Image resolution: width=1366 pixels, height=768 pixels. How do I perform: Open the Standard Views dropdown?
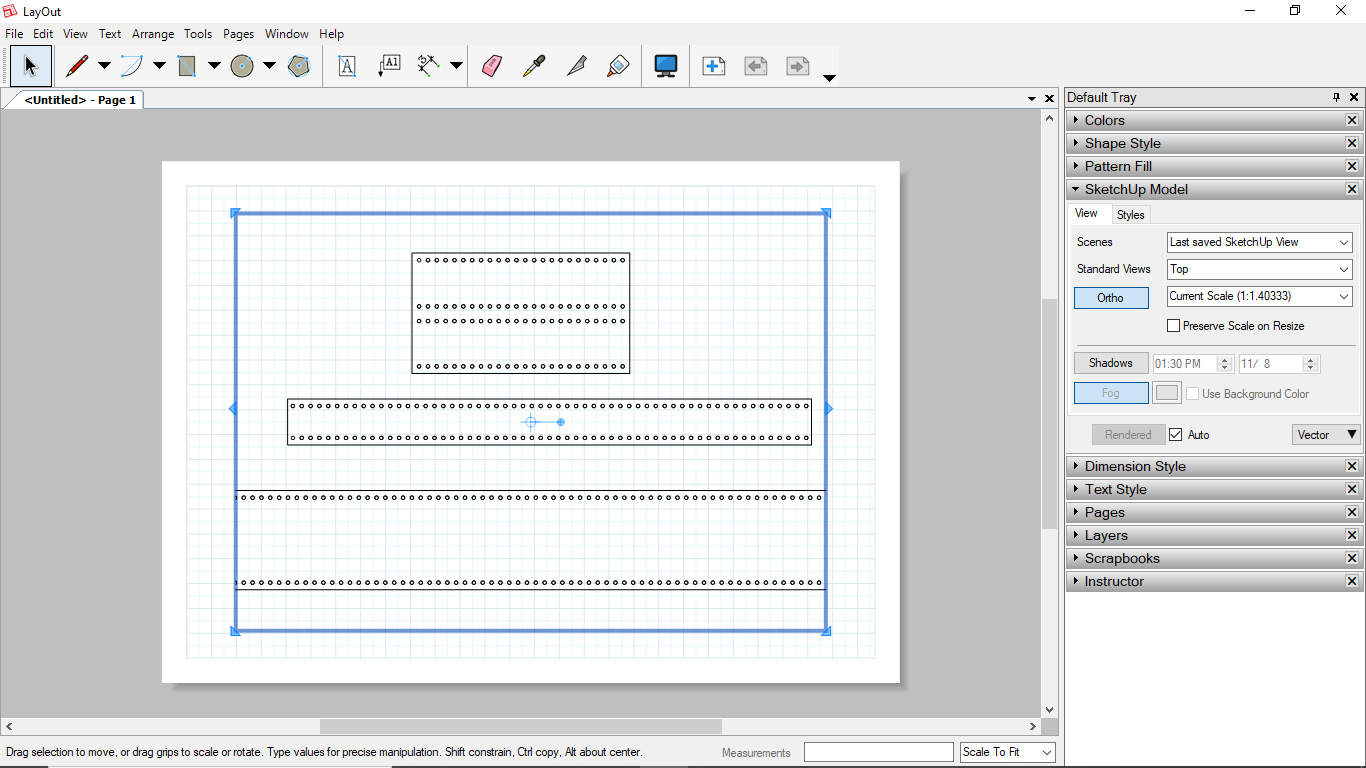(1259, 269)
